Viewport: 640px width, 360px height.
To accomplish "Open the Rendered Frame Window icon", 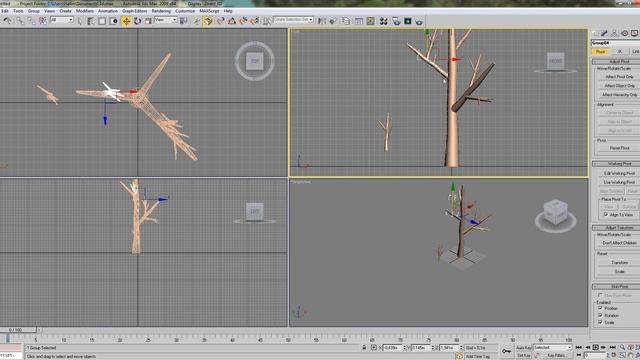I will tap(407, 21).
